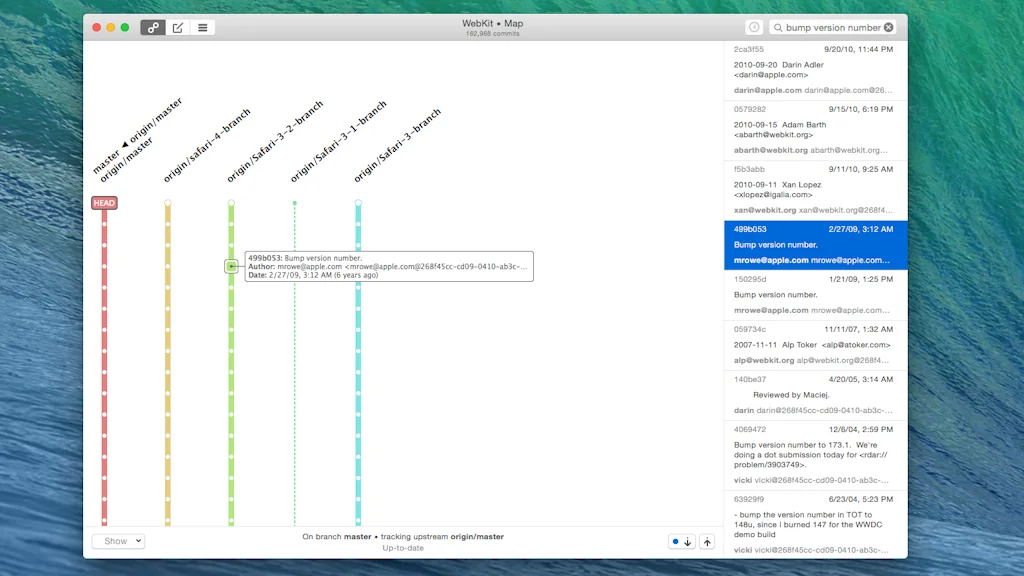The width and height of the screenshot is (1024, 576).
Task: Clear the search using the X icon
Action: point(889,27)
